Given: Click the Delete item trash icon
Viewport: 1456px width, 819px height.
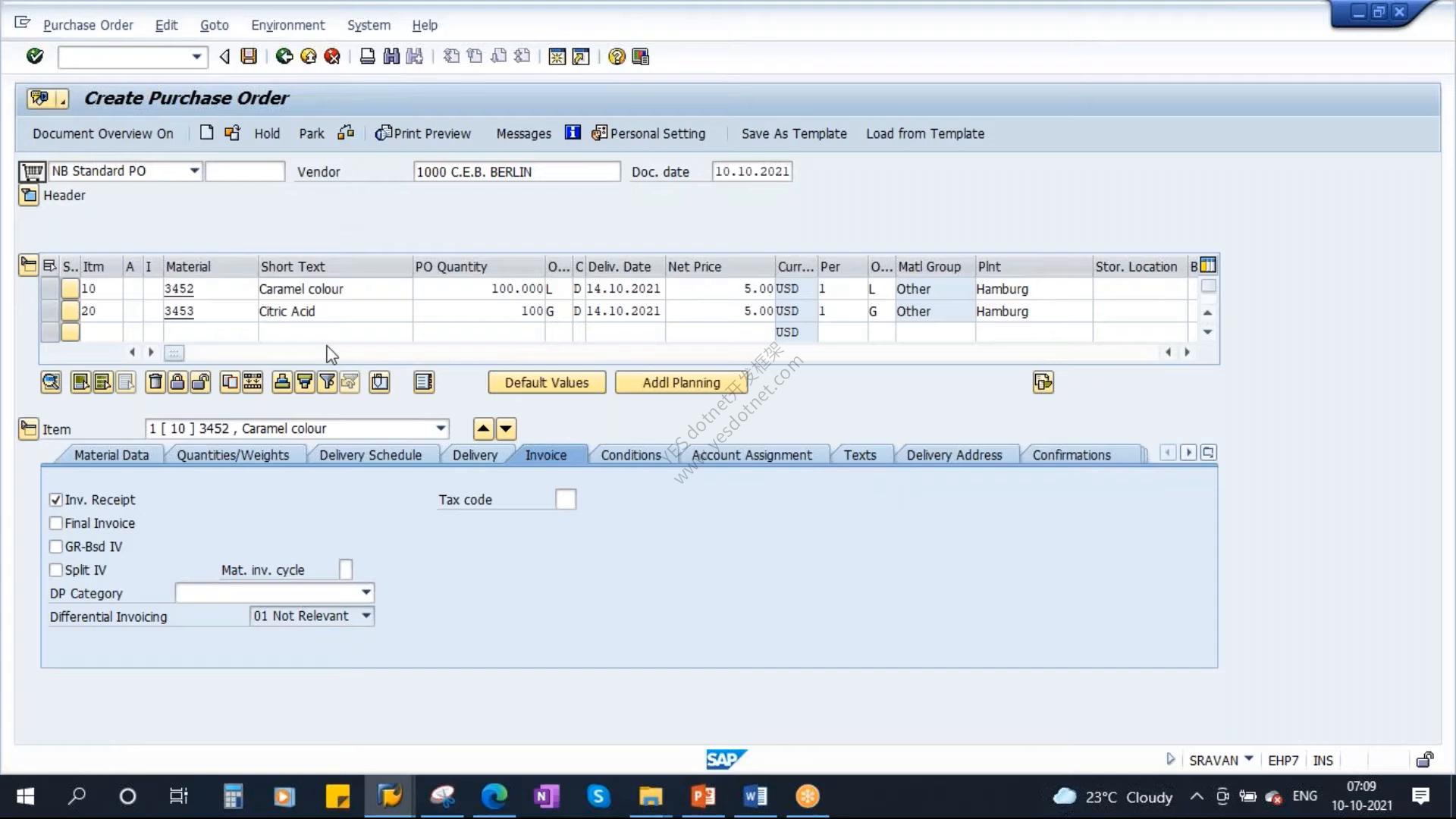Looking at the screenshot, I should point(155,382).
